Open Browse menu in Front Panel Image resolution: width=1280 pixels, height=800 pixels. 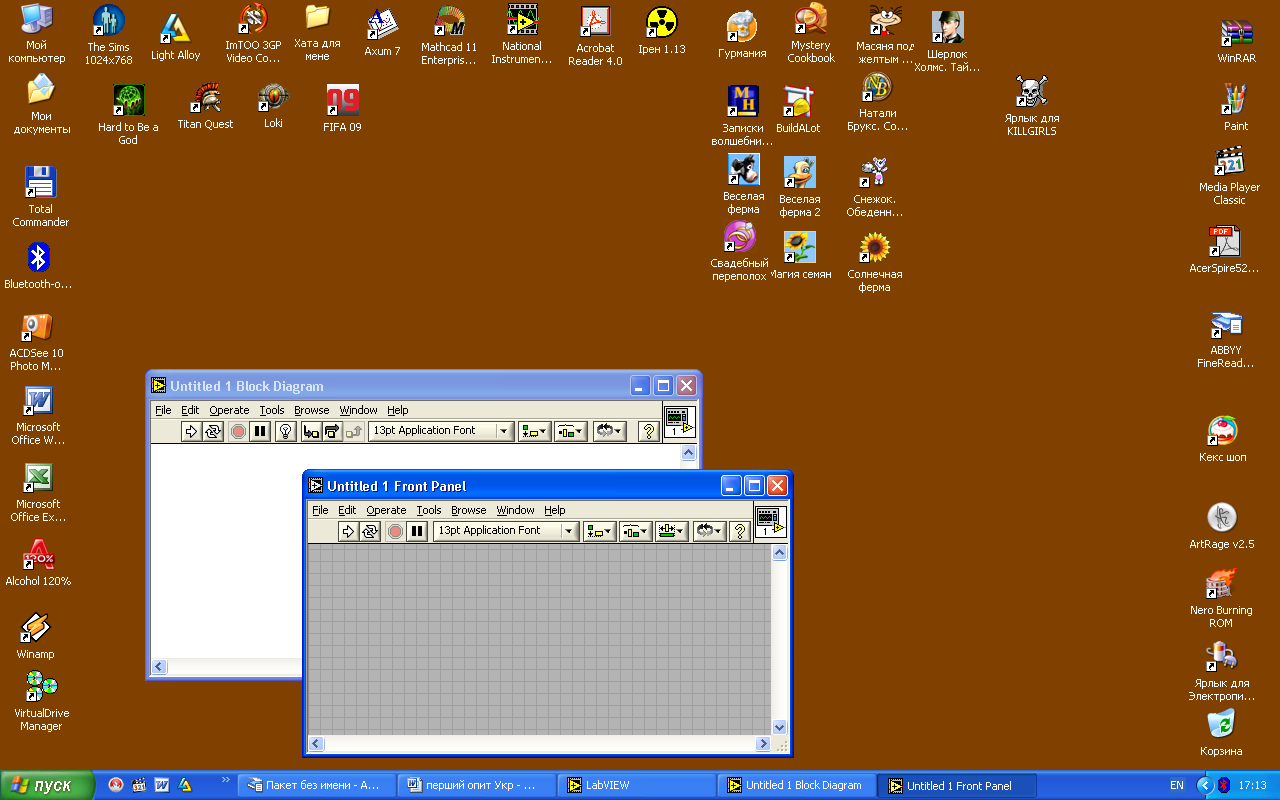pyautogui.click(x=469, y=510)
